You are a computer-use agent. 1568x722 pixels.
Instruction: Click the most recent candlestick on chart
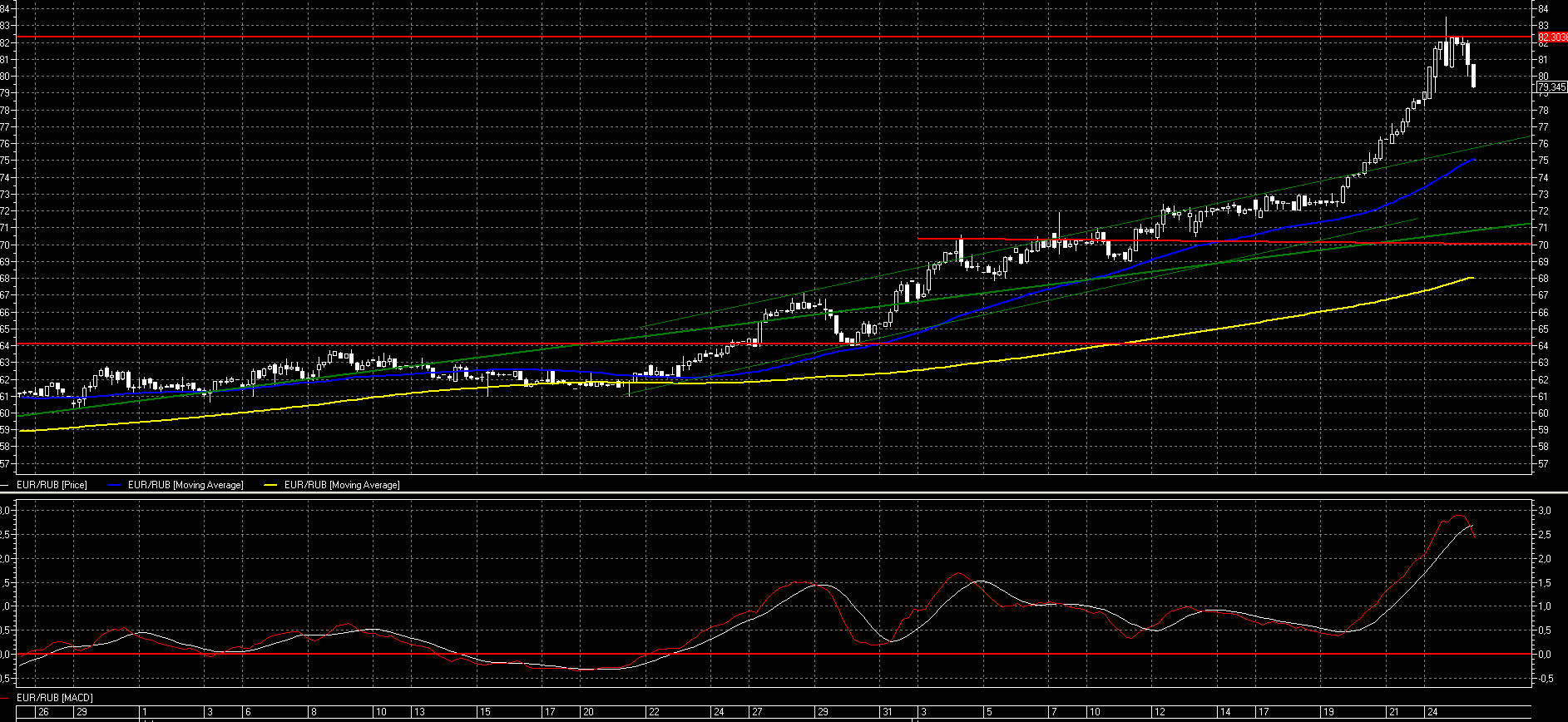[x=1473, y=76]
